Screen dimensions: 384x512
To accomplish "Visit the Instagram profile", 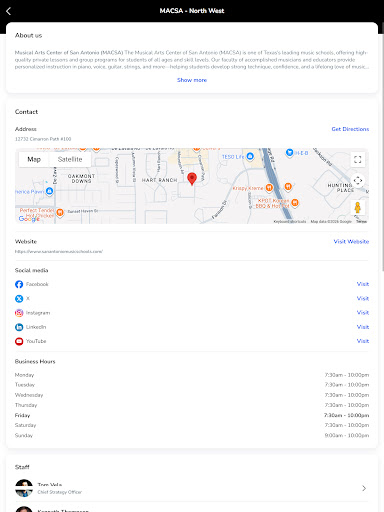I will pyautogui.click(x=363, y=312).
